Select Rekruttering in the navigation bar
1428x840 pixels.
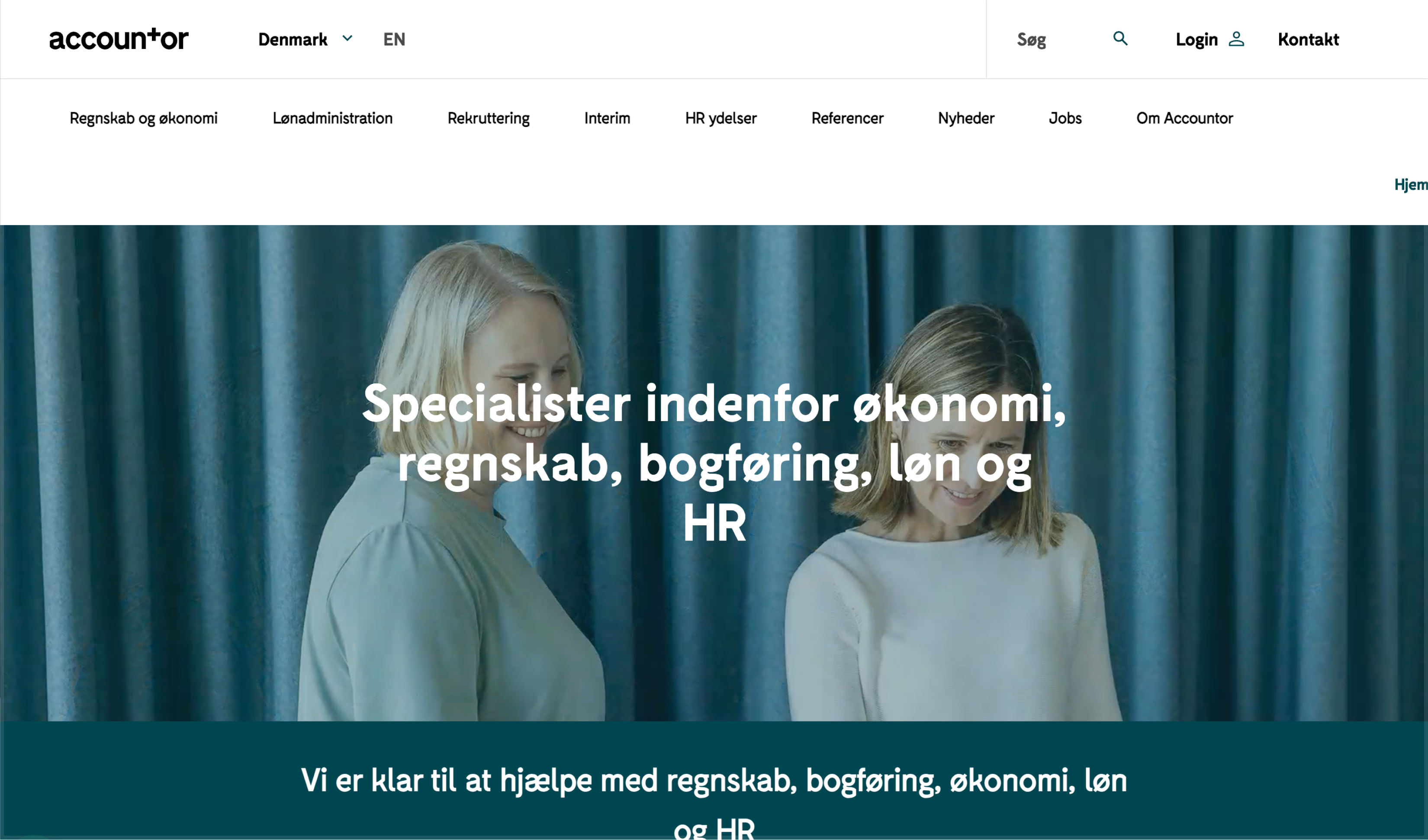click(488, 118)
